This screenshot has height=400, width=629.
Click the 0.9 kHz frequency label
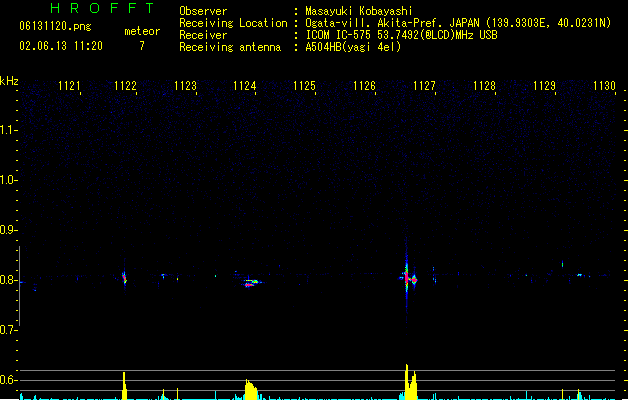click(x=8, y=230)
